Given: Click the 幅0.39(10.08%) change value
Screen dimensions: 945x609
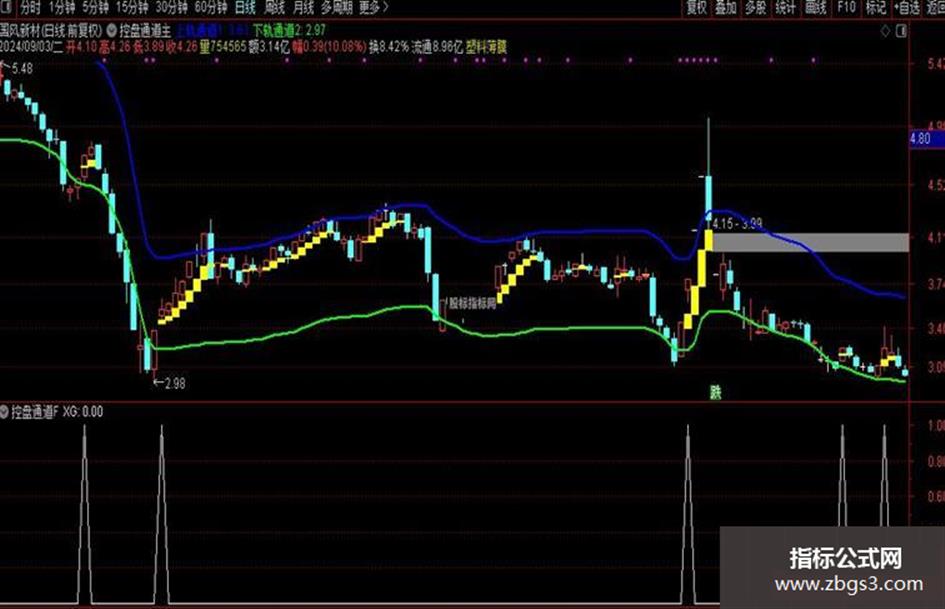Looking at the screenshot, I should tap(330, 46).
